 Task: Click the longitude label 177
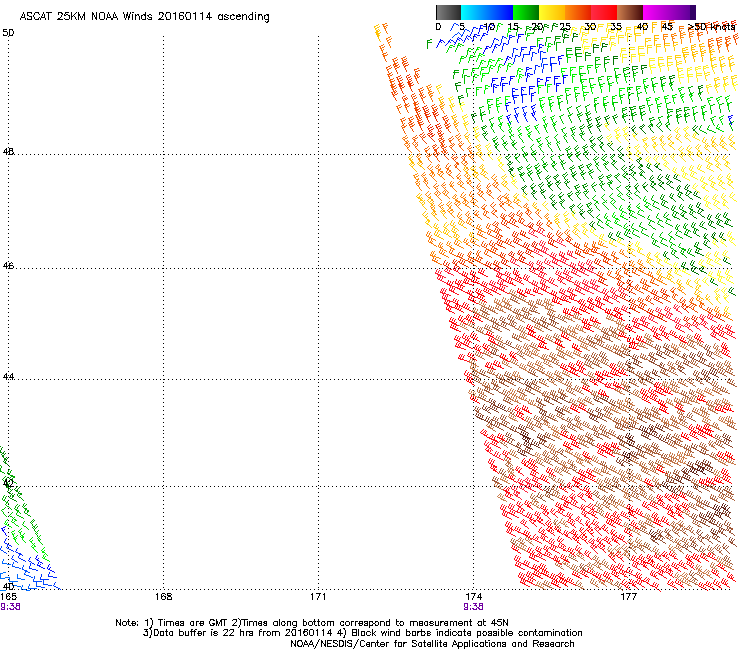pos(628,597)
